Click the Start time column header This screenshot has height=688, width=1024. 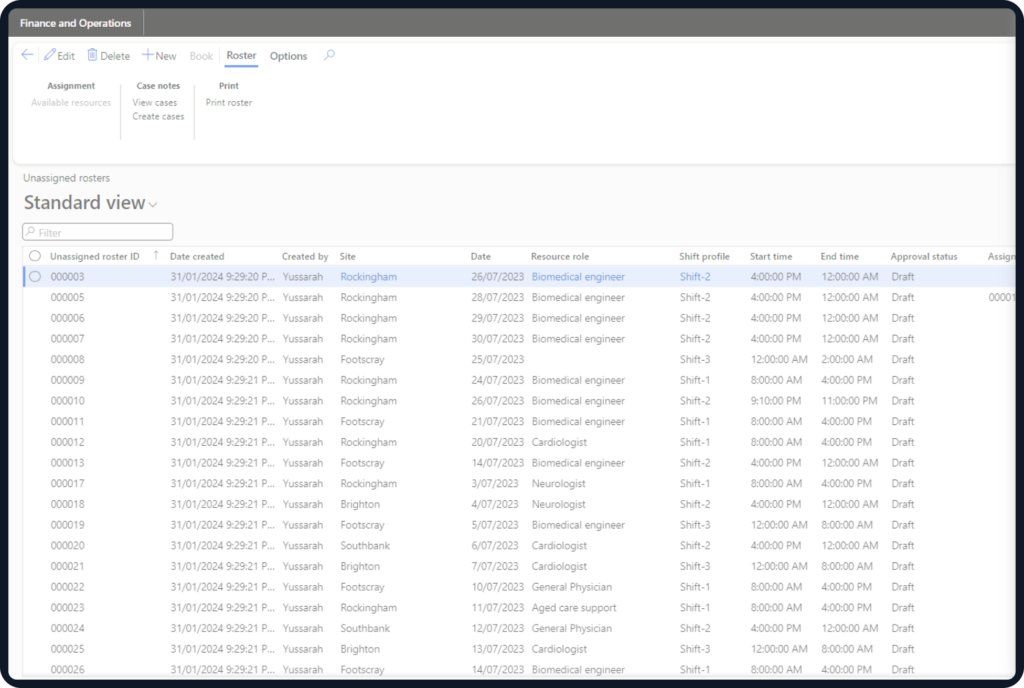(x=771, y=257)
